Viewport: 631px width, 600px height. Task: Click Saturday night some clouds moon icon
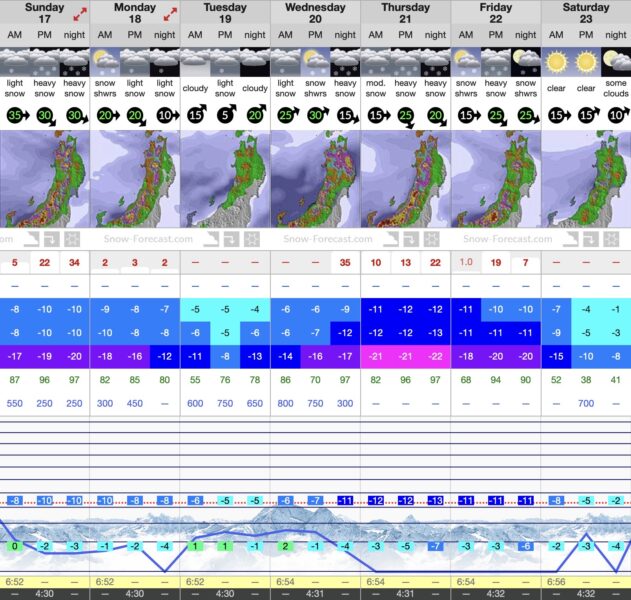pyautogui.click(x=616, y=62)
